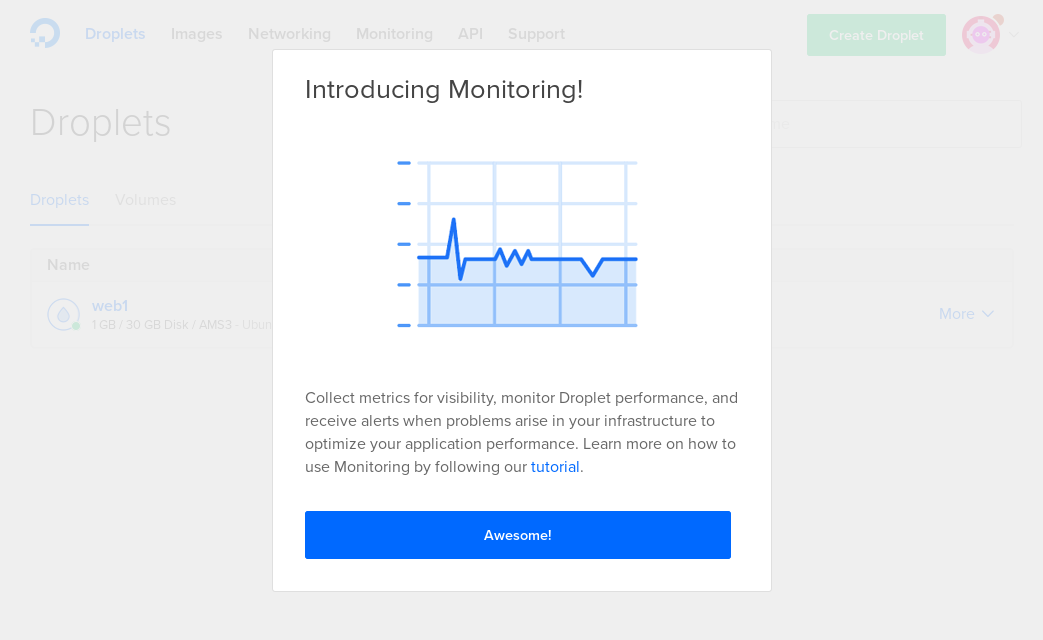The height and width of the screenshot is (640, 1043).
Task: Follow the tutorial link
Action: (555, 467)
